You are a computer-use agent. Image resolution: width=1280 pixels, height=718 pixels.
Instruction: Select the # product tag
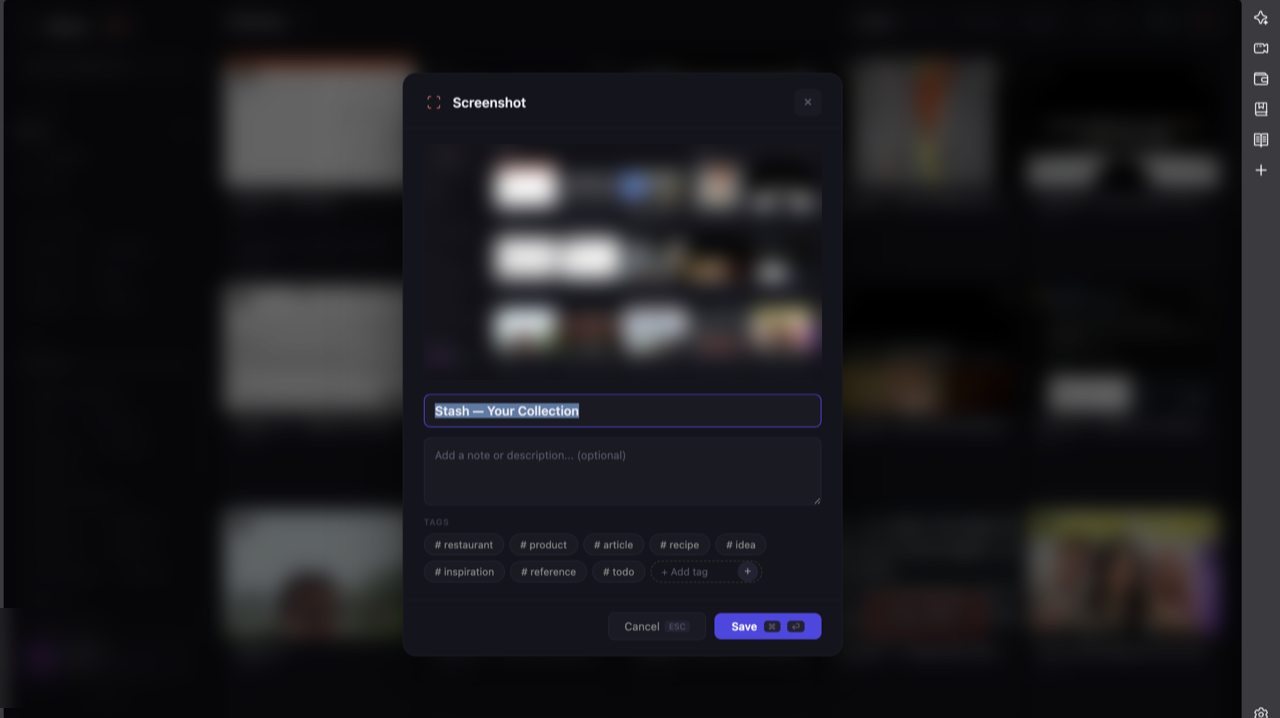click(x=543, y=545)
